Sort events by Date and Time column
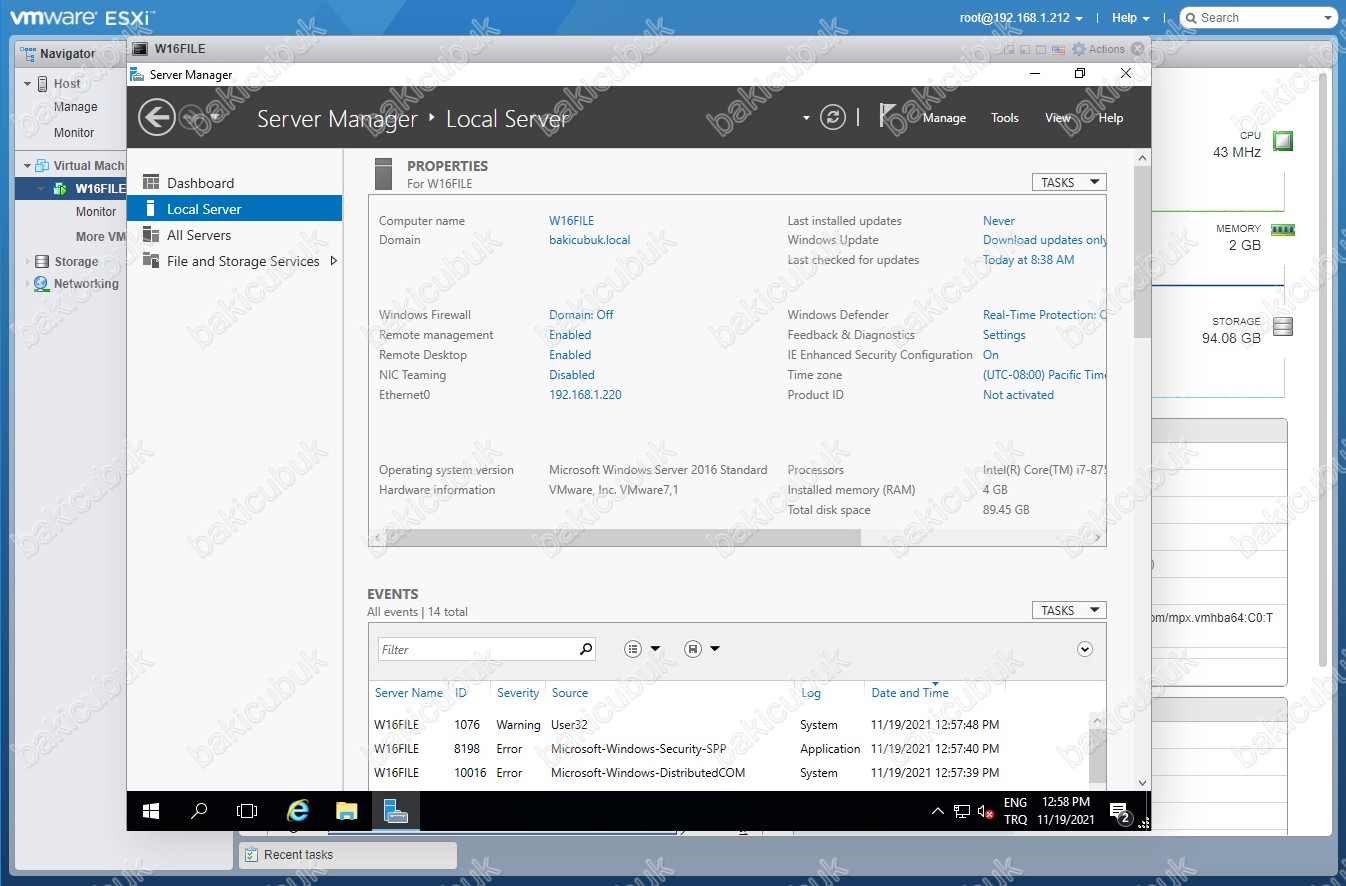 910,693
